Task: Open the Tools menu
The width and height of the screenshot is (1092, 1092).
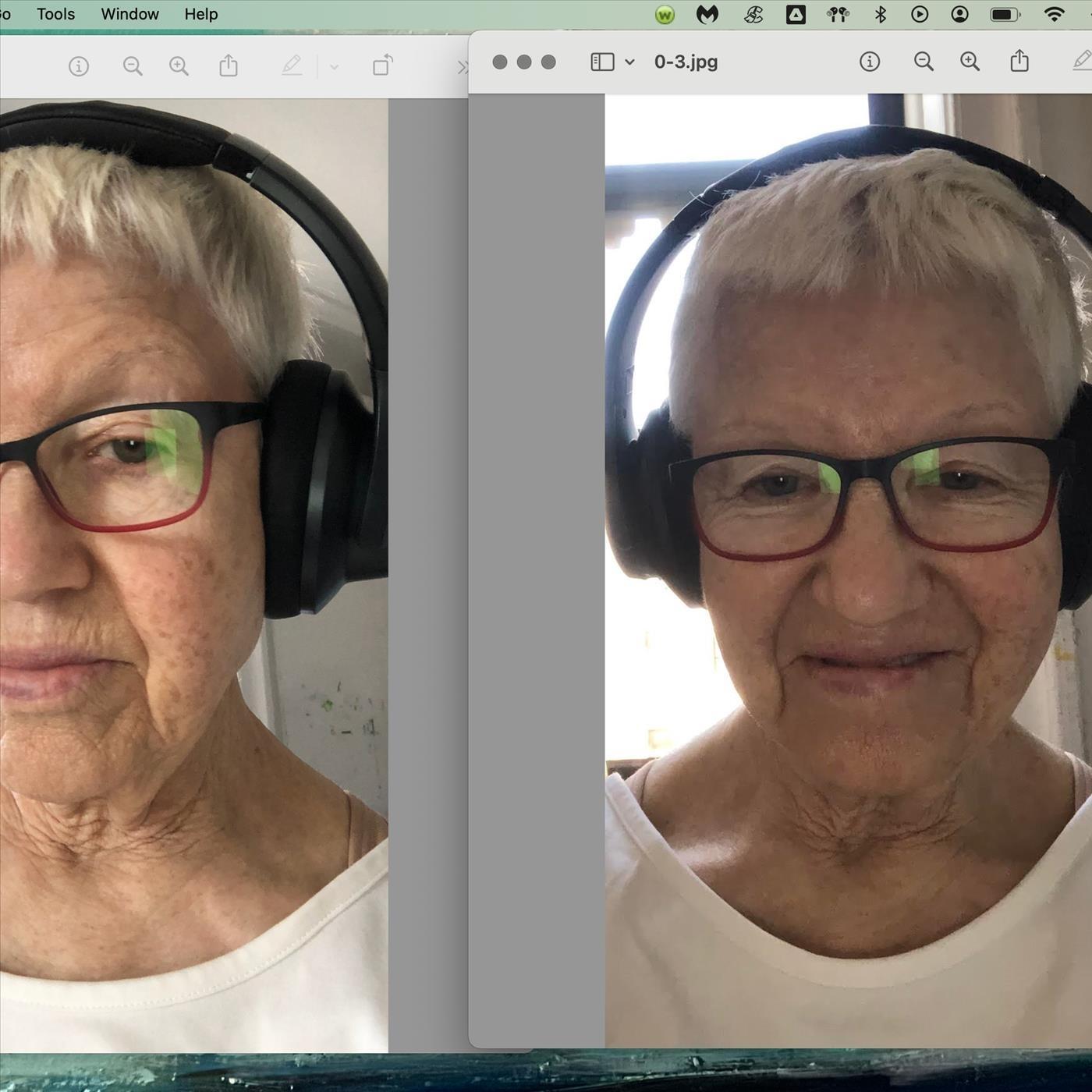Action: point(55,14)
